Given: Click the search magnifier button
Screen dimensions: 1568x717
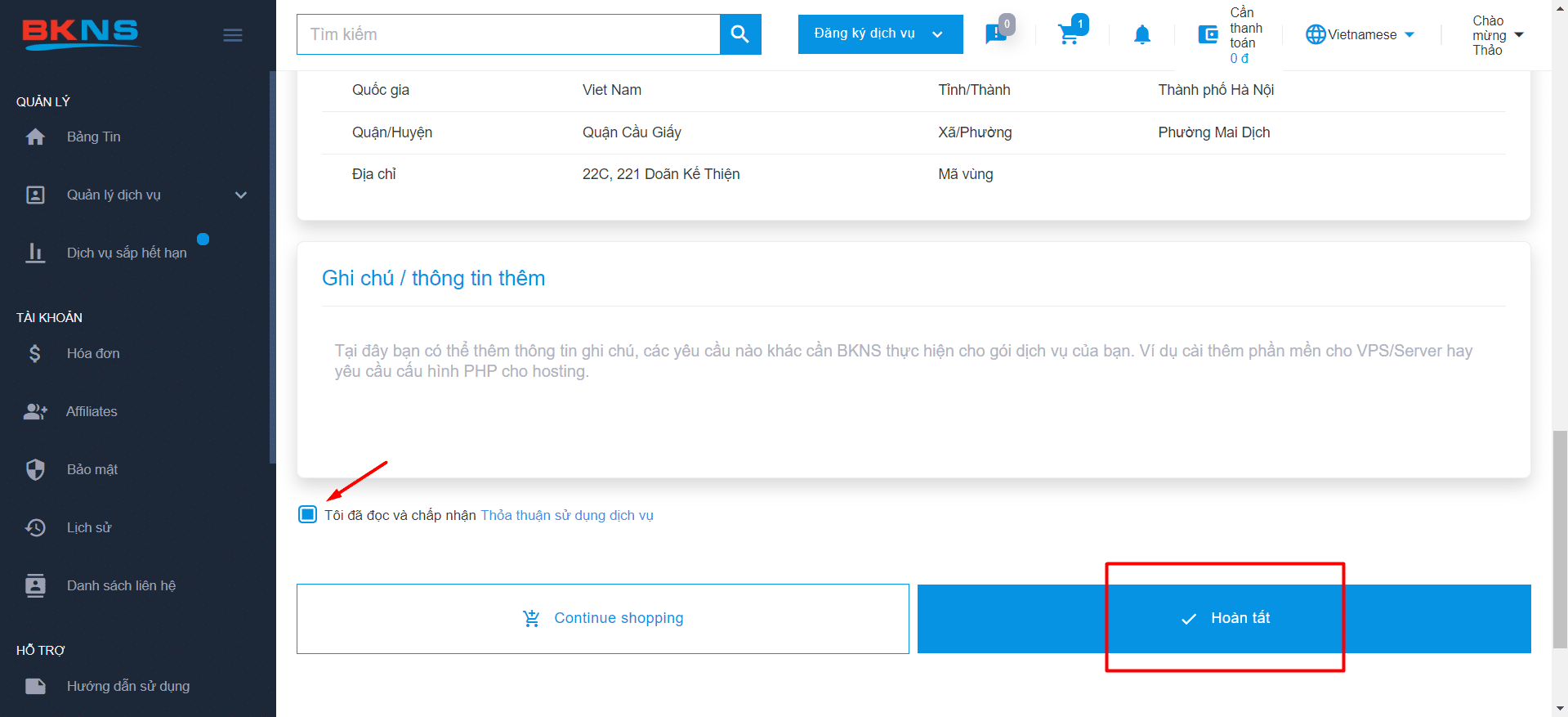Looking at the screenshot, I should point(740,34).
